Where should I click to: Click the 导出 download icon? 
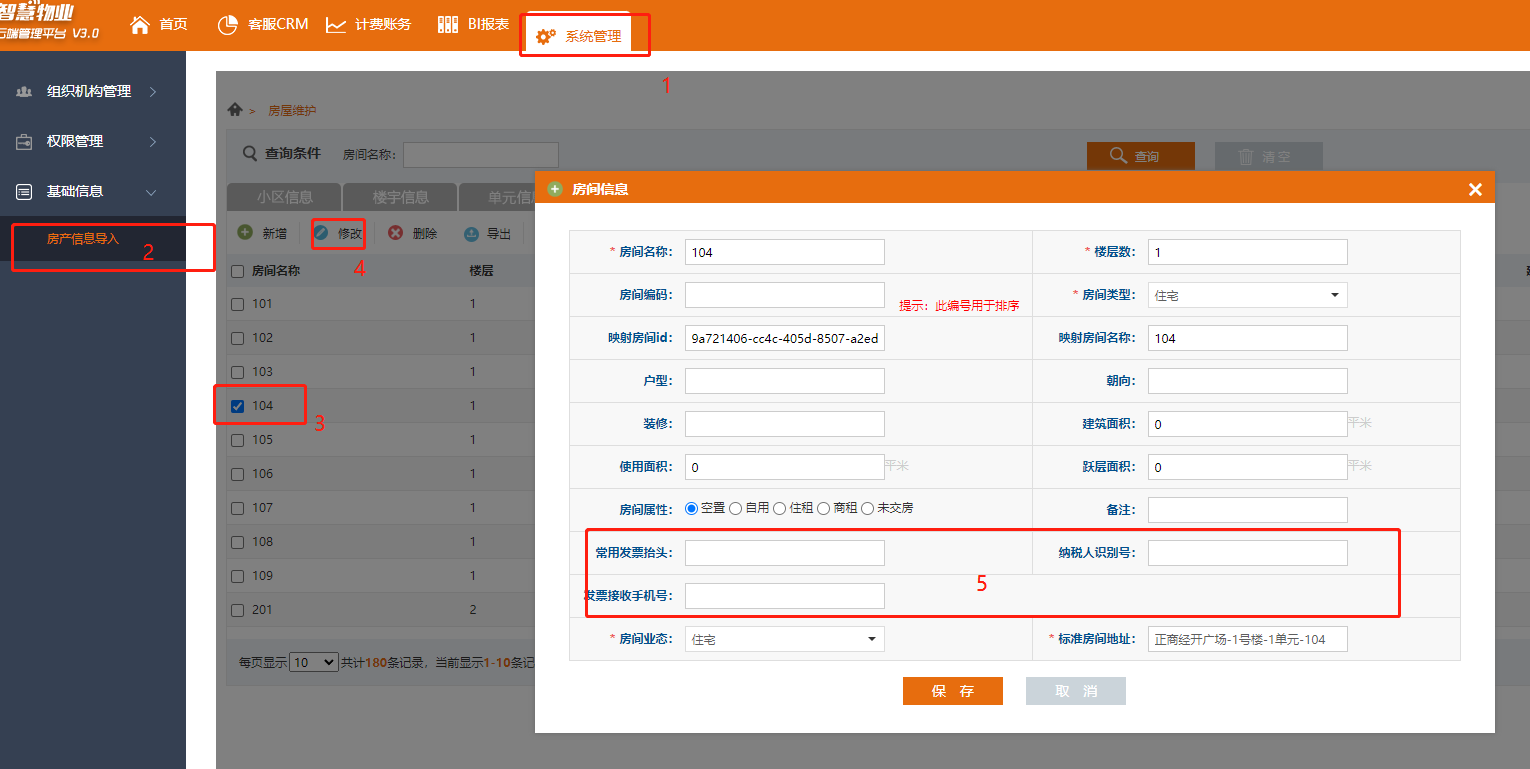(x=471, y=233)
